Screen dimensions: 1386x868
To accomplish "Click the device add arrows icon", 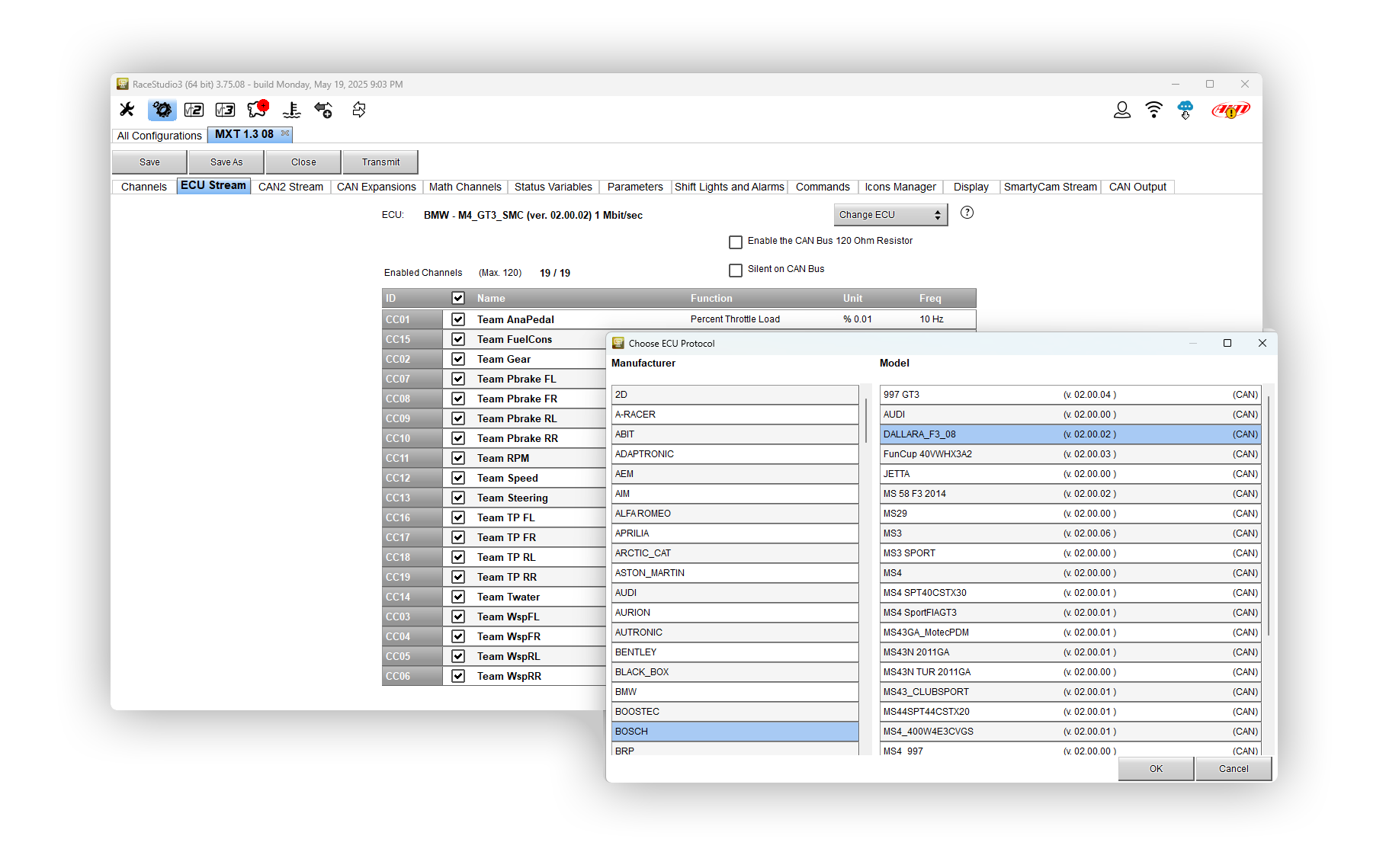I will 323,110.
